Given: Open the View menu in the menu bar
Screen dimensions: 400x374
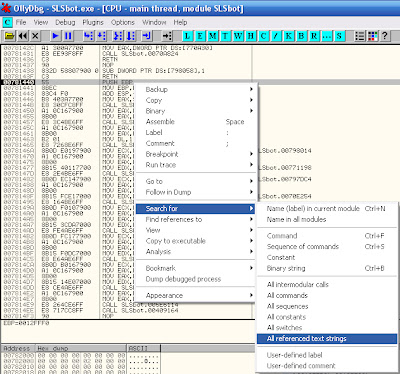Looking at the screenshot, I should point(41,22).
